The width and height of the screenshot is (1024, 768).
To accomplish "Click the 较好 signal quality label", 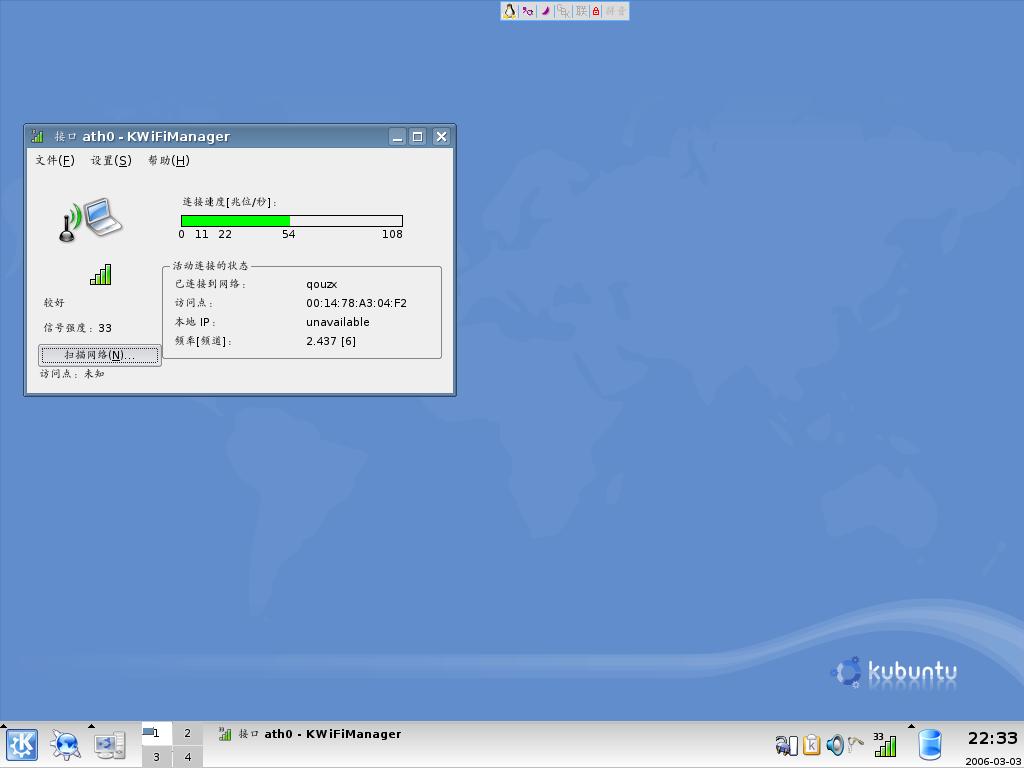I will click(x=54, y=303).
